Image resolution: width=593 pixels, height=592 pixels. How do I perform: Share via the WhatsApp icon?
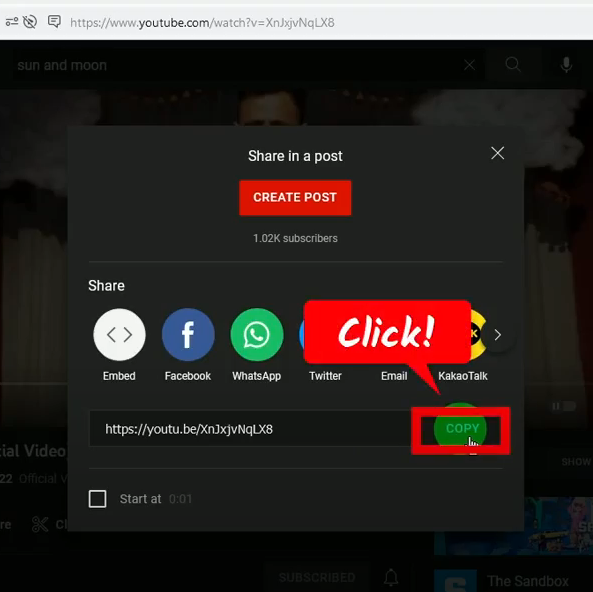(257, 334)
